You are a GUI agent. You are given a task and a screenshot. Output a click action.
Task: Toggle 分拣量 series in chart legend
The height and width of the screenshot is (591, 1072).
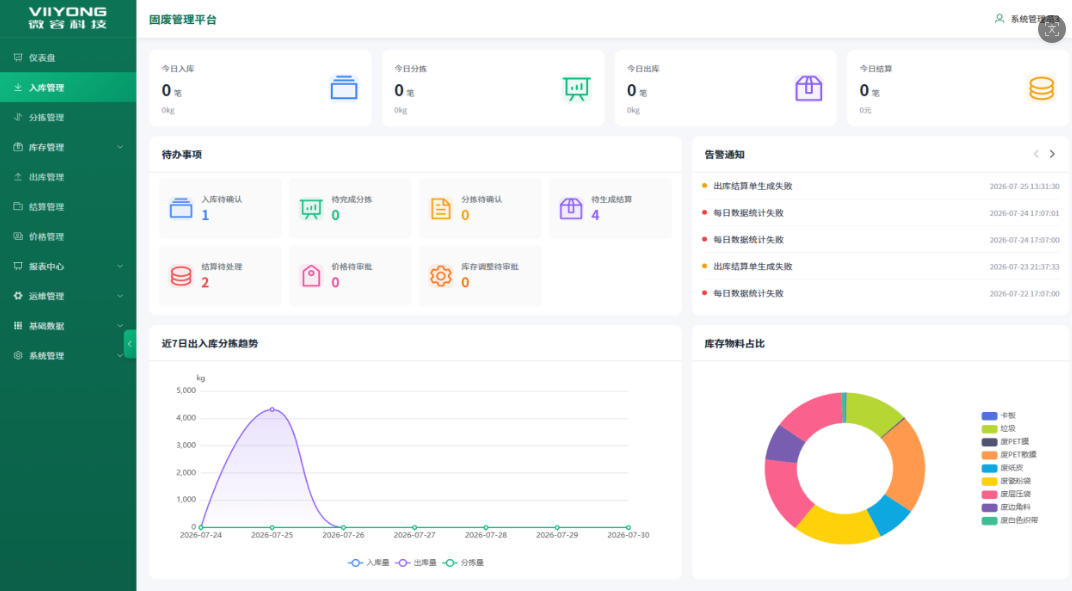point(463,562)
